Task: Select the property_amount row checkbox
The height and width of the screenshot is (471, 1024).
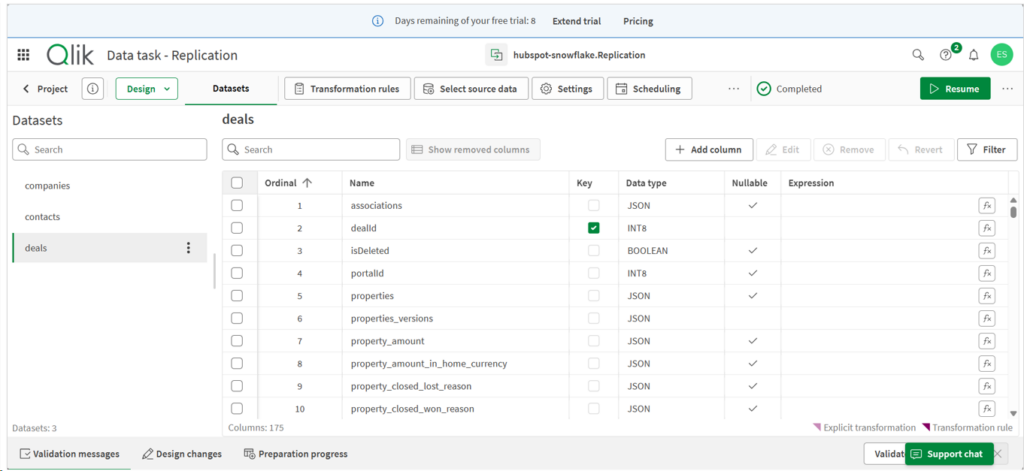Action: click(237, 341)
